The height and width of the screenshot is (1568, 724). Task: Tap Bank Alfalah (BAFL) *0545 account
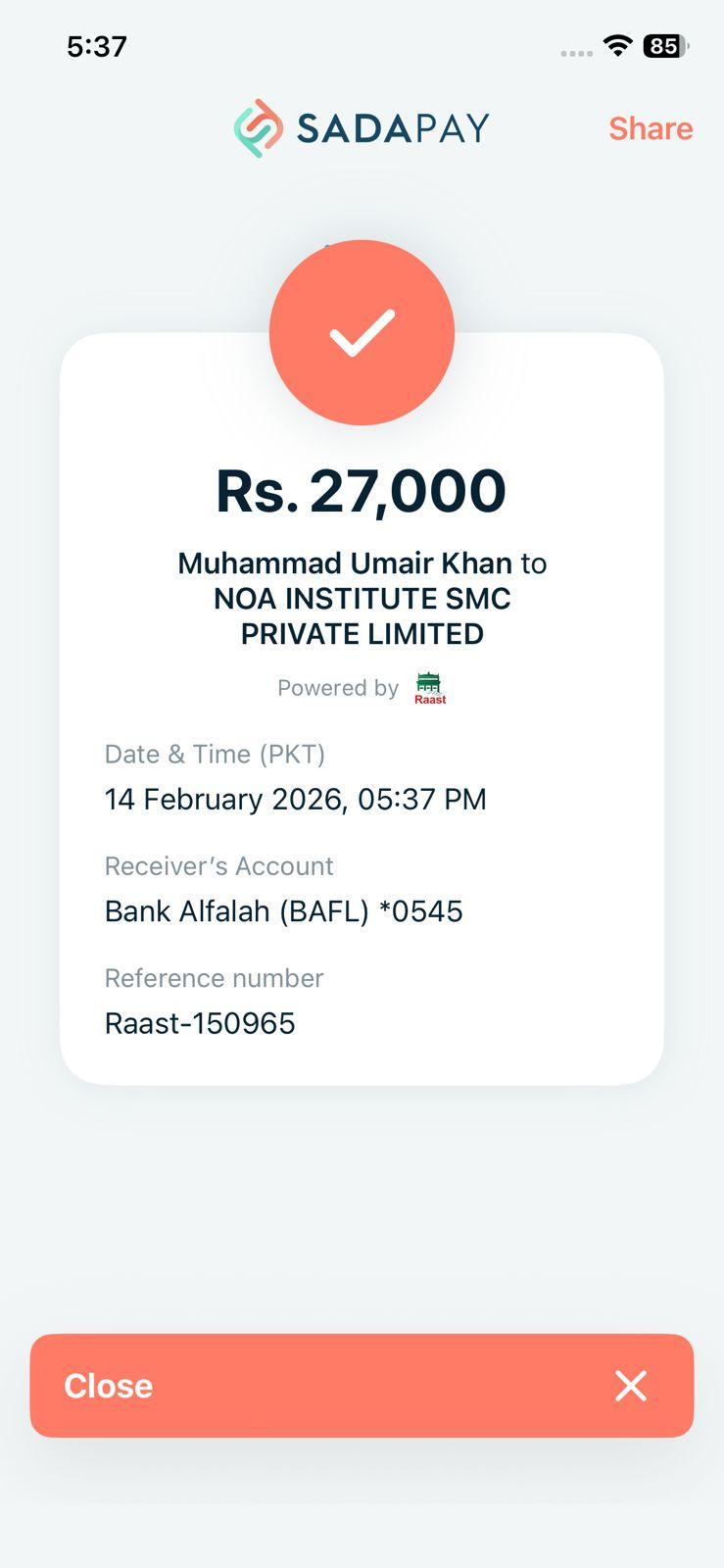(x=283, y=911)
